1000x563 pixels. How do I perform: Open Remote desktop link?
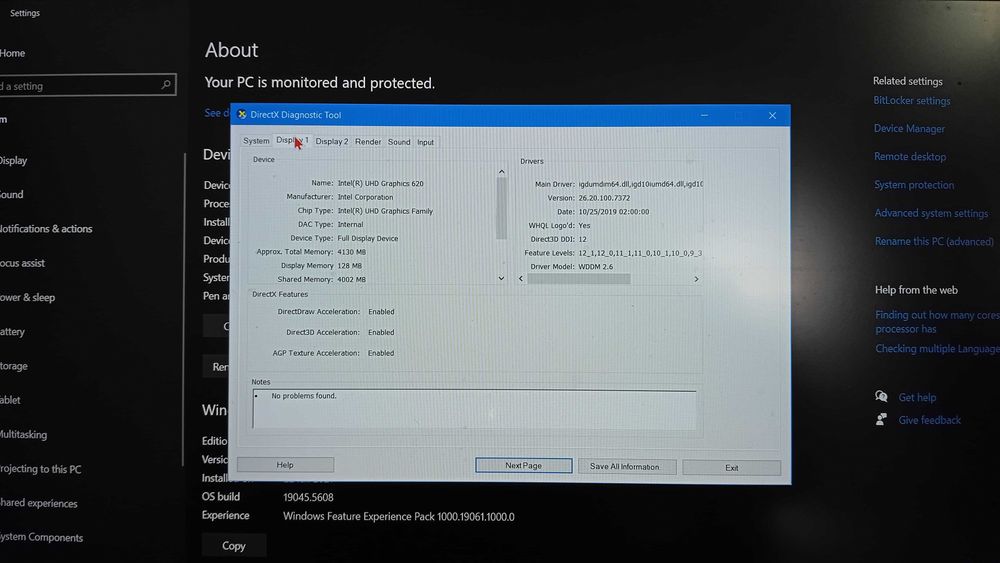[909, 156]
